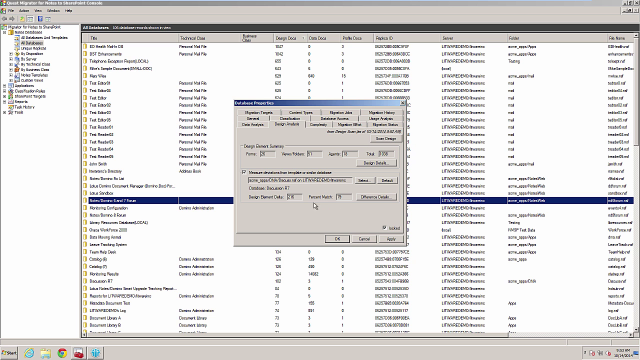The image size is (640, 360).
Task: Click the Classification Rules node icon
Action: 11,91
